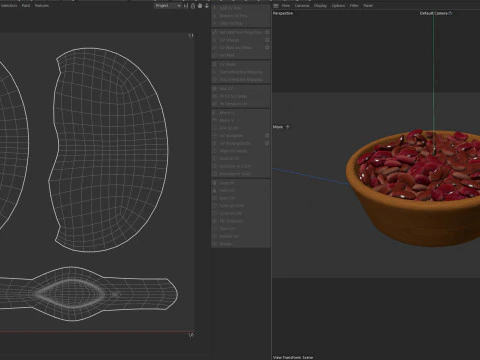Open the viewport Display menu
The height and width of the screenshot is (360, 480).
click(320, 6)
